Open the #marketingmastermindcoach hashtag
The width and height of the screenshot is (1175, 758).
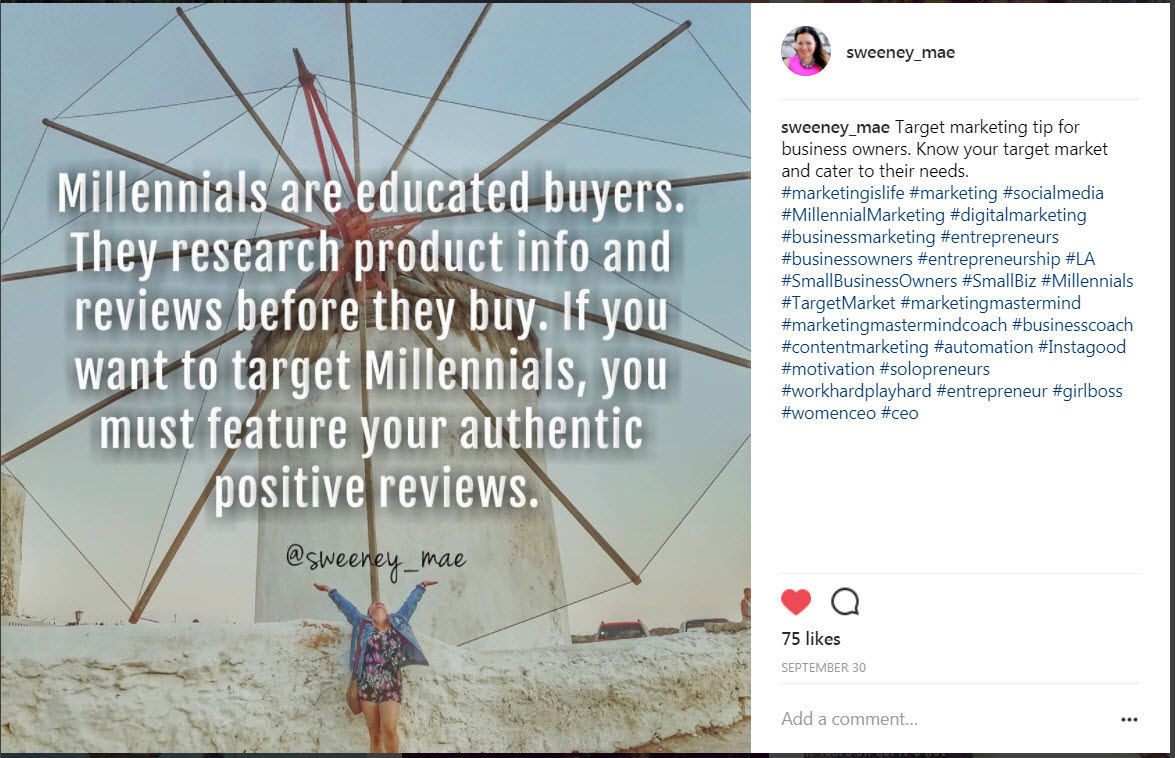pos(894,325)
